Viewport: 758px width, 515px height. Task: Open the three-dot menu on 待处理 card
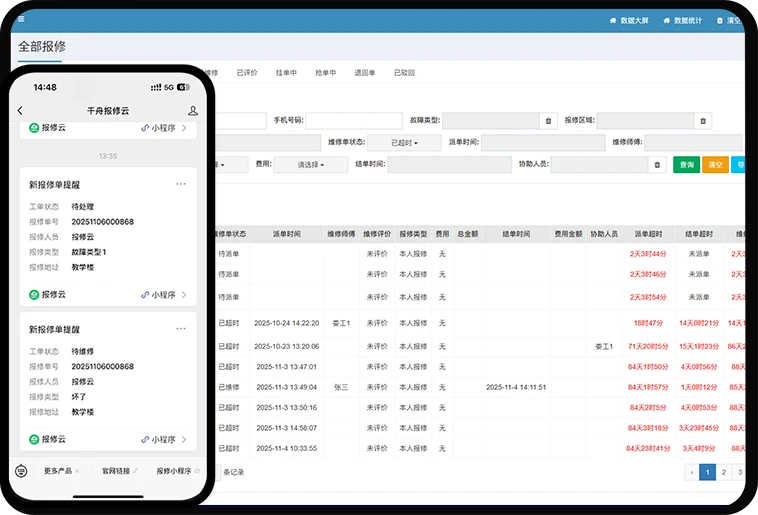click(181, 184)
